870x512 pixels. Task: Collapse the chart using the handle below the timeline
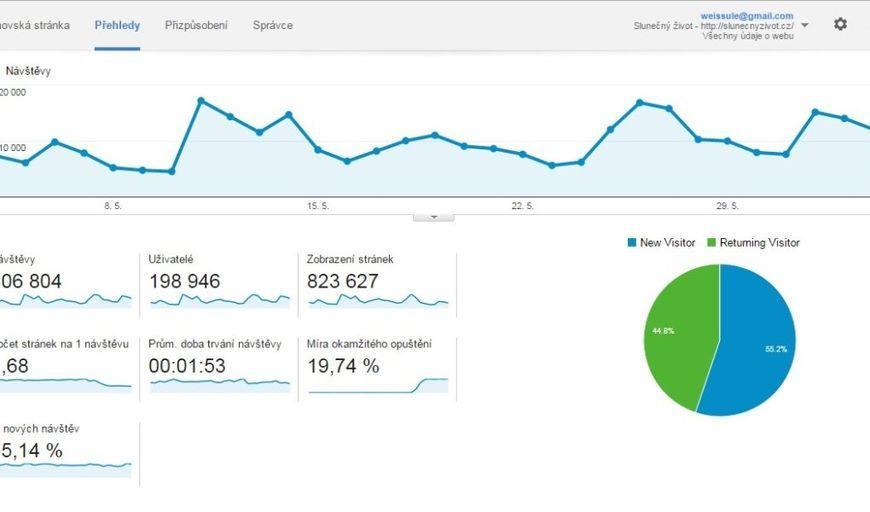(x=434, y=216)
